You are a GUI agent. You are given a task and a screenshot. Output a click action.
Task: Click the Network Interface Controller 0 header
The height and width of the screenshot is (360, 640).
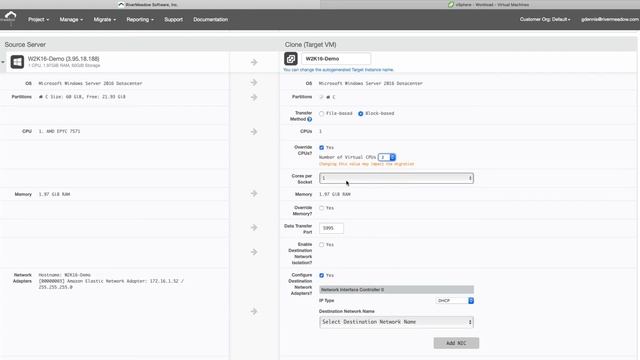[396, 289]
